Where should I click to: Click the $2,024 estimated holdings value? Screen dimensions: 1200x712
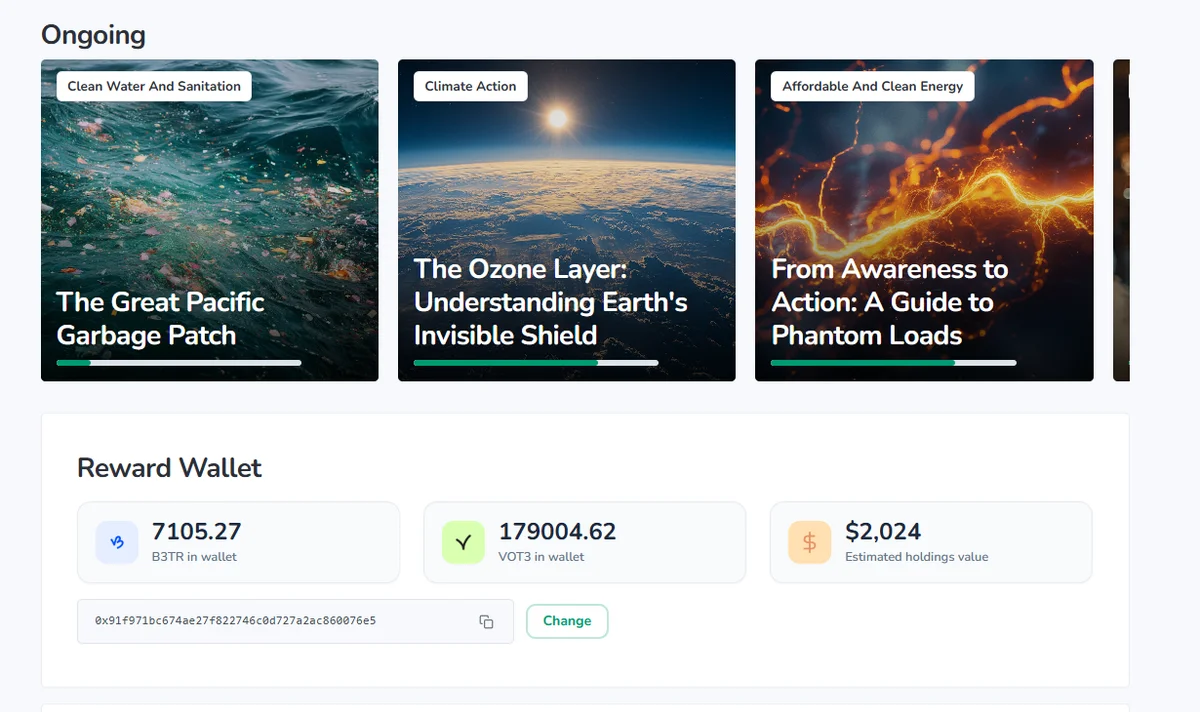click(883, 531)
